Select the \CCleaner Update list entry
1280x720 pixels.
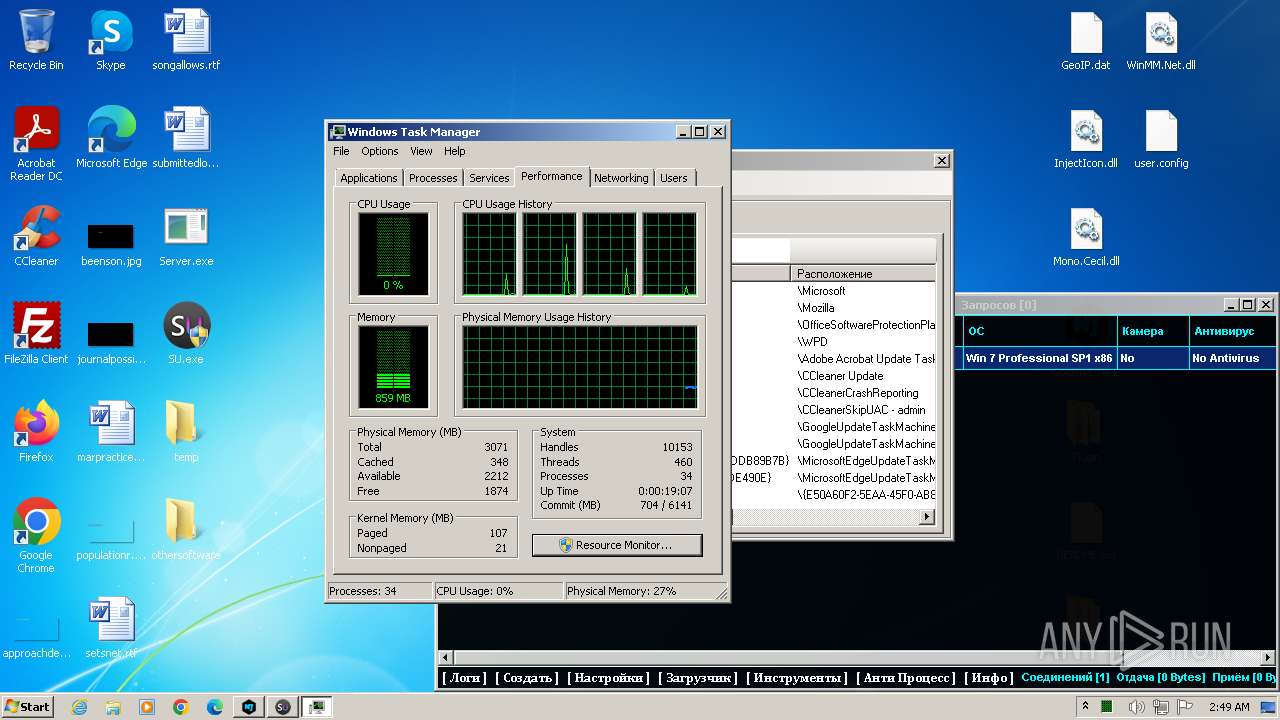(x=840, y=376)
